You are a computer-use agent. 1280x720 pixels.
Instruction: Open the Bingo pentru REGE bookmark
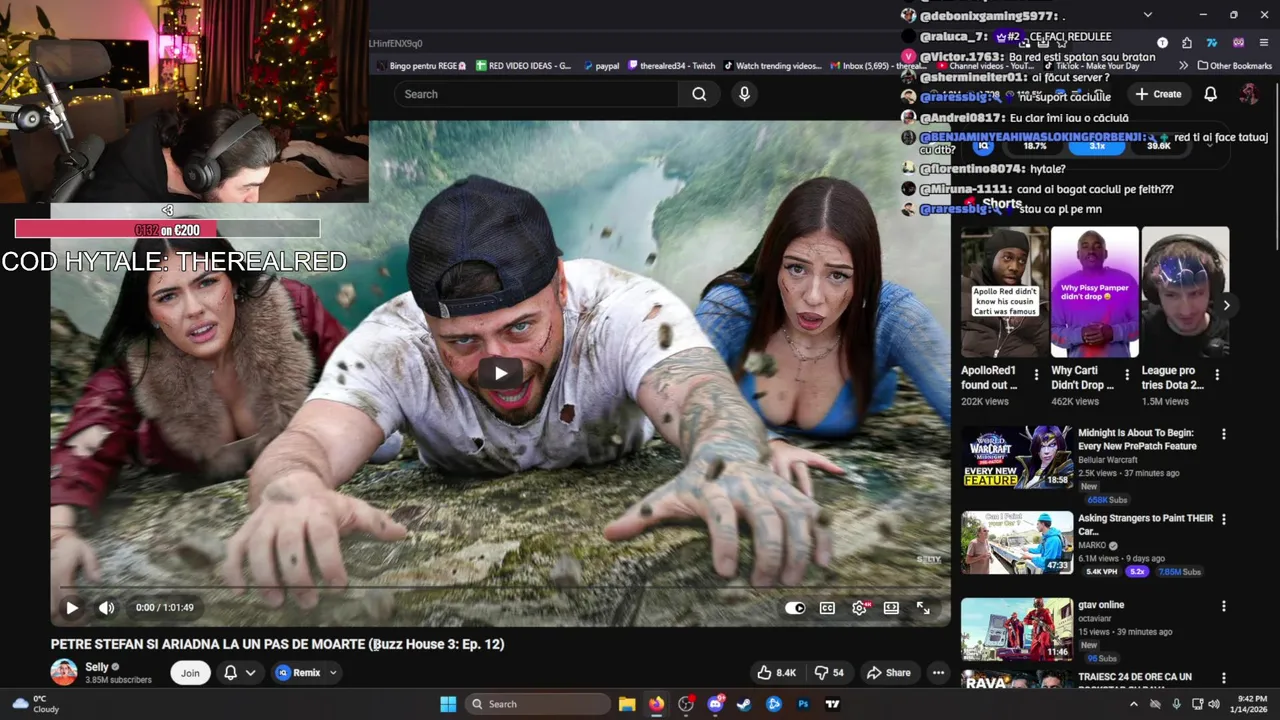(421, 66)
